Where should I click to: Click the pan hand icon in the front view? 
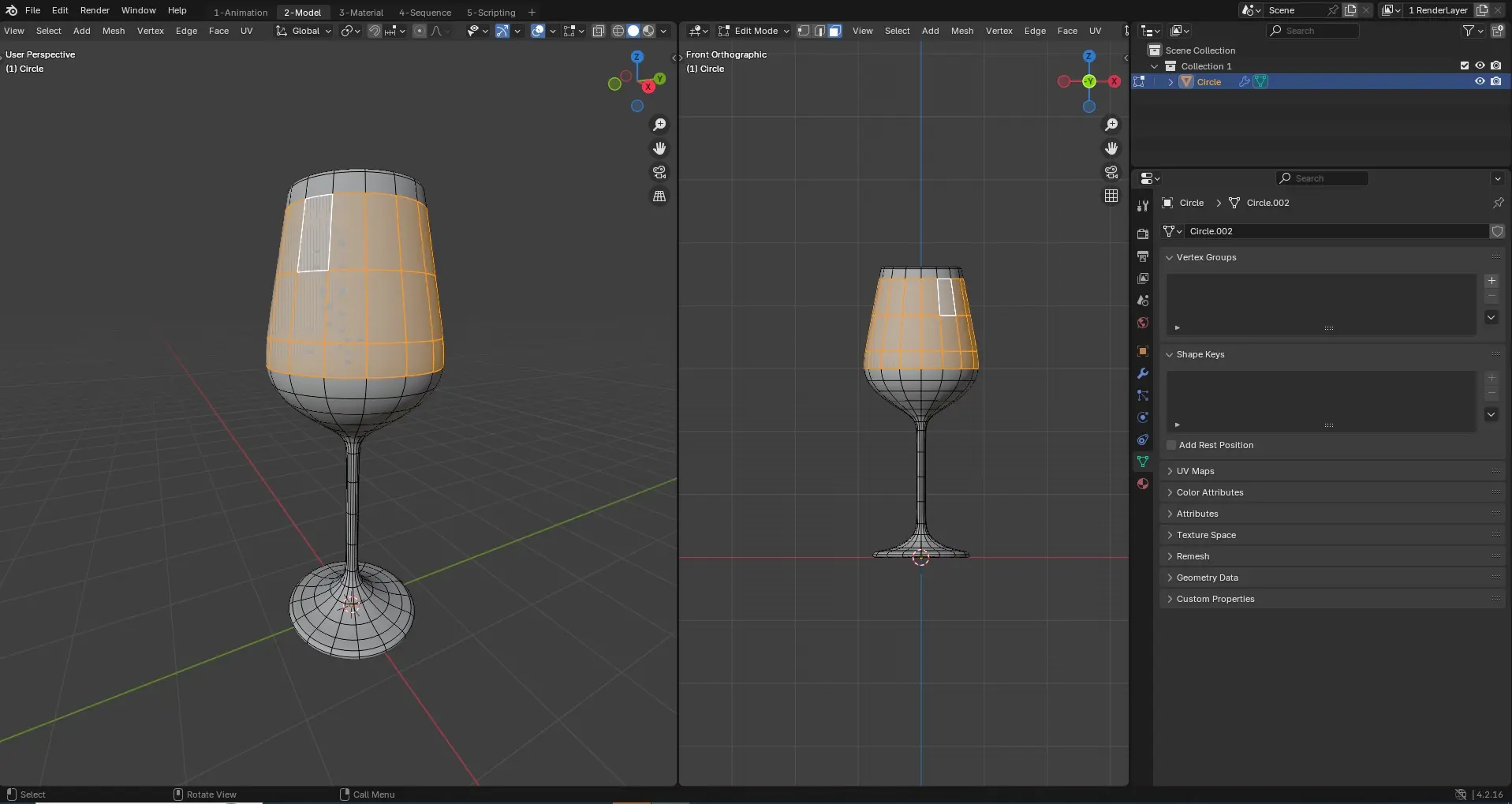pyautogui.click(x=1111, y=148)
